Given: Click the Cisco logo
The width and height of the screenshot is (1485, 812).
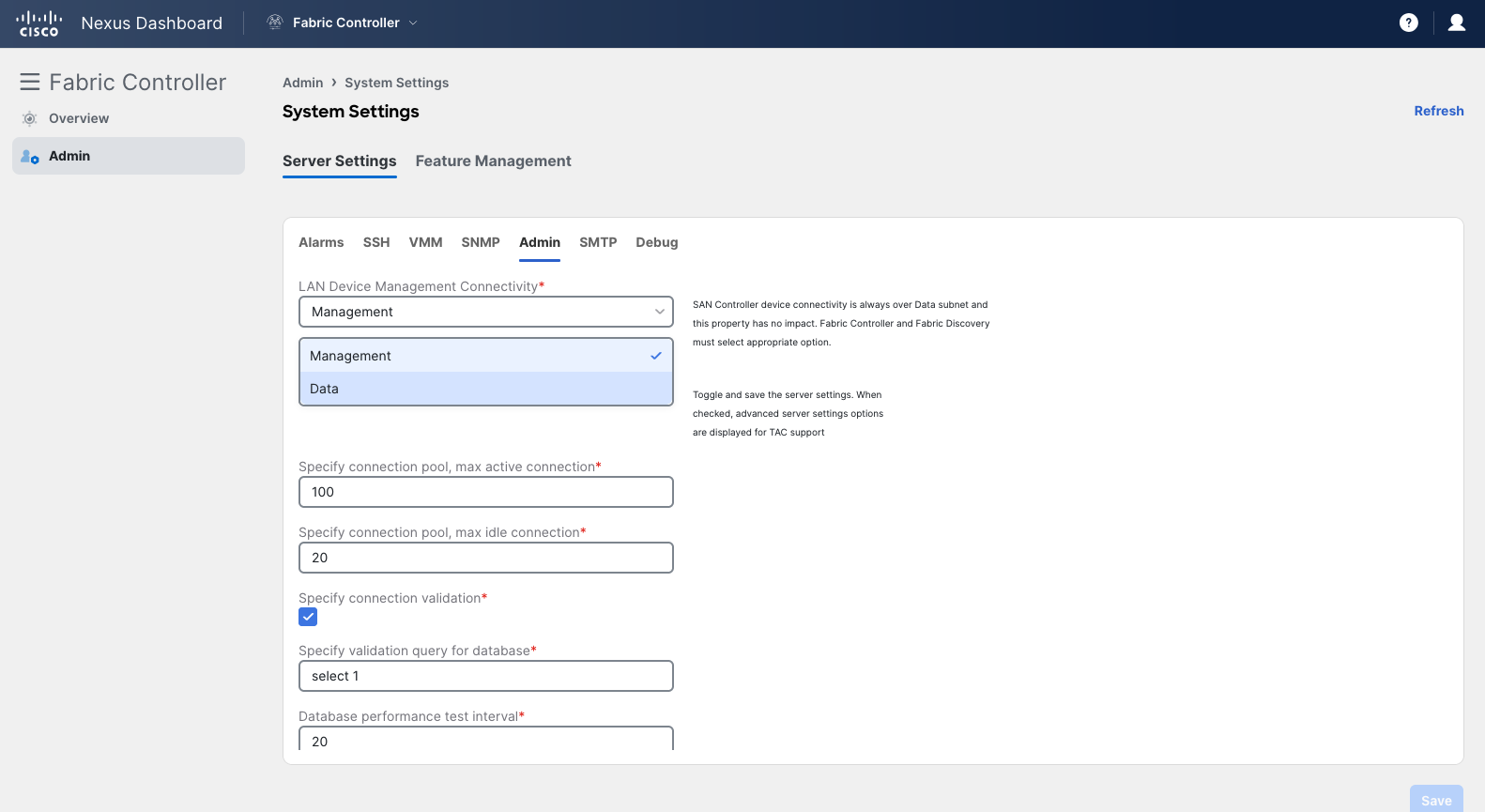Looking at the screenshot, I should 39,23.
